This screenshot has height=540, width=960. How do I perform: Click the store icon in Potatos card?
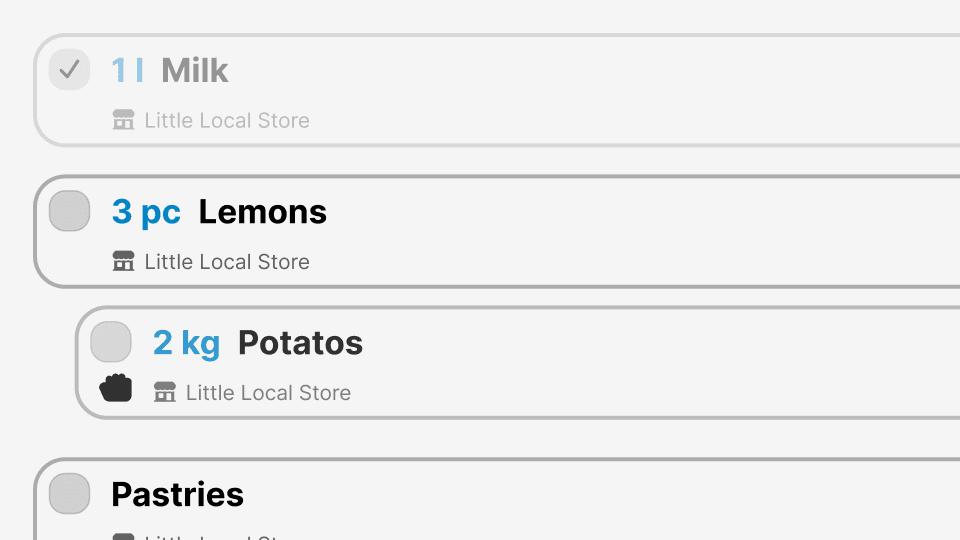(165, 393)
